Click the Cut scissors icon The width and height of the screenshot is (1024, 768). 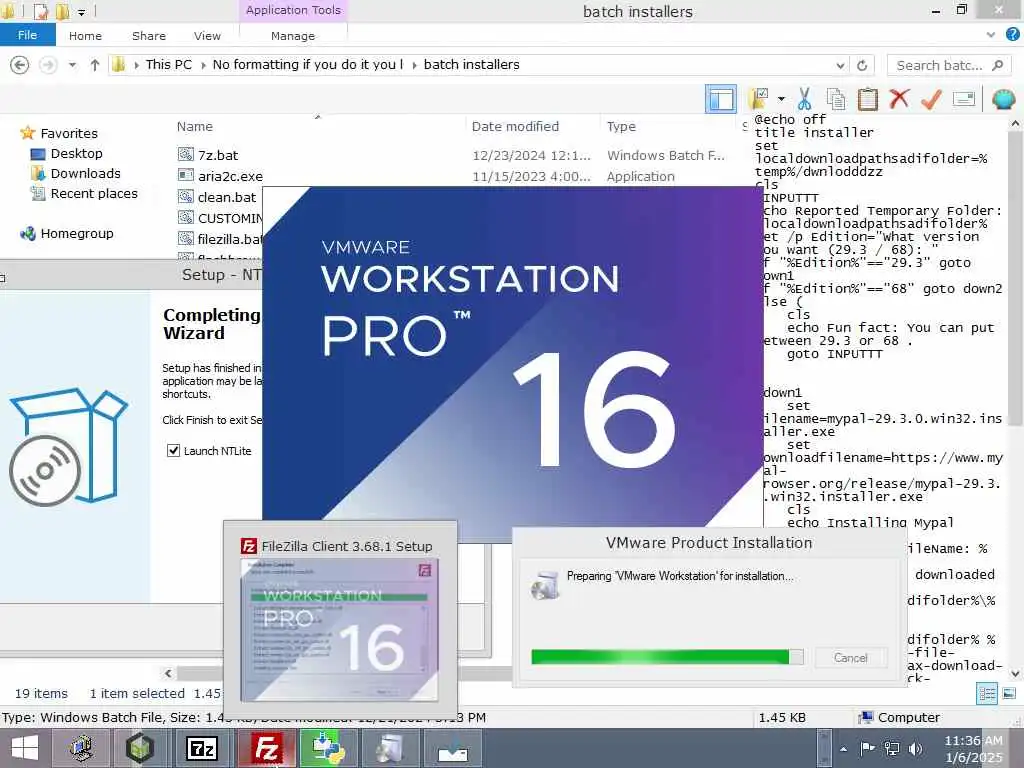tap(805, 99)
